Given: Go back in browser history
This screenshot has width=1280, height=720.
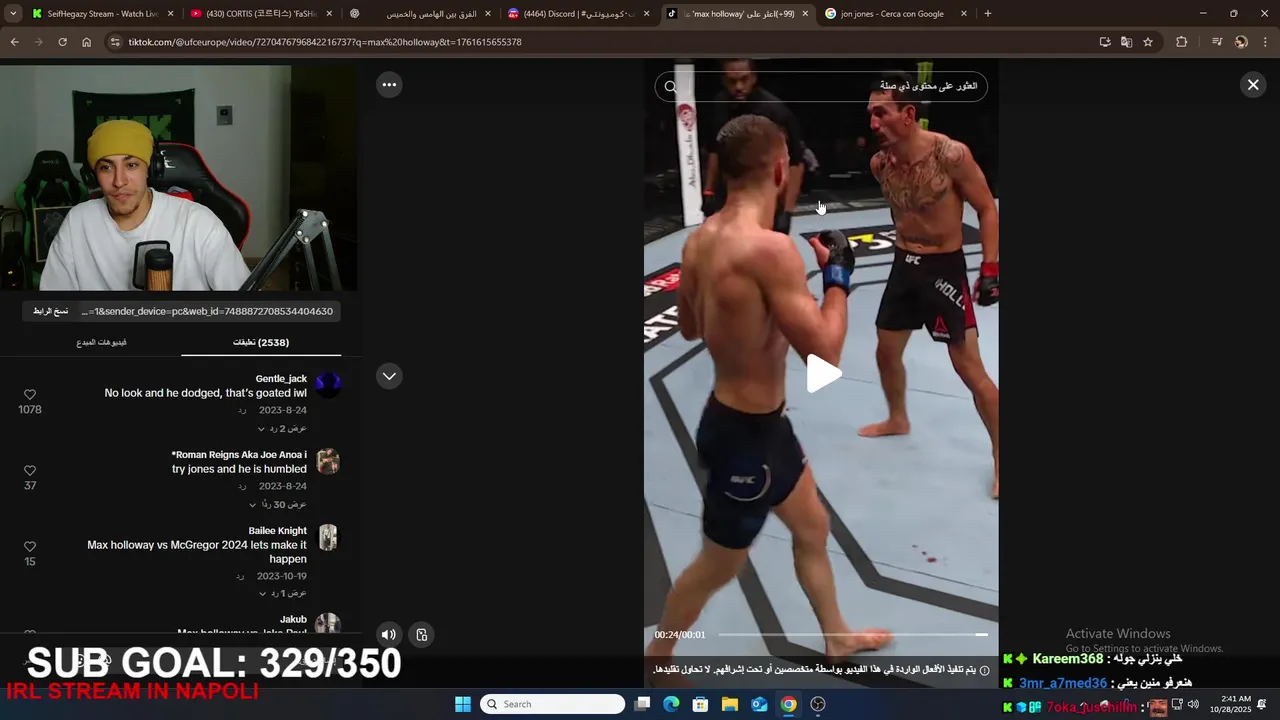Looking at the screenshot, I should click(x=14, y=42).
